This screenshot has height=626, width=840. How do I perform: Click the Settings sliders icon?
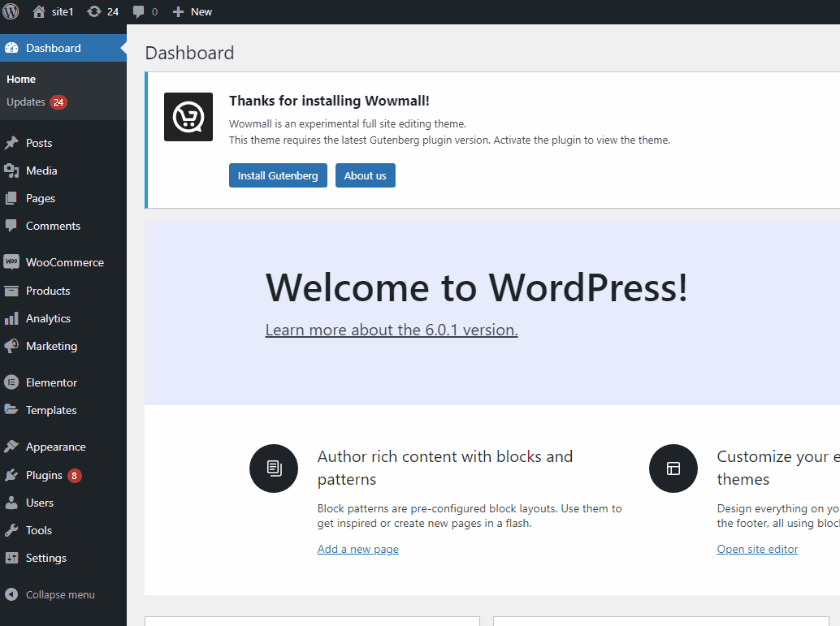pyautogui.click(x=11, y=558)
